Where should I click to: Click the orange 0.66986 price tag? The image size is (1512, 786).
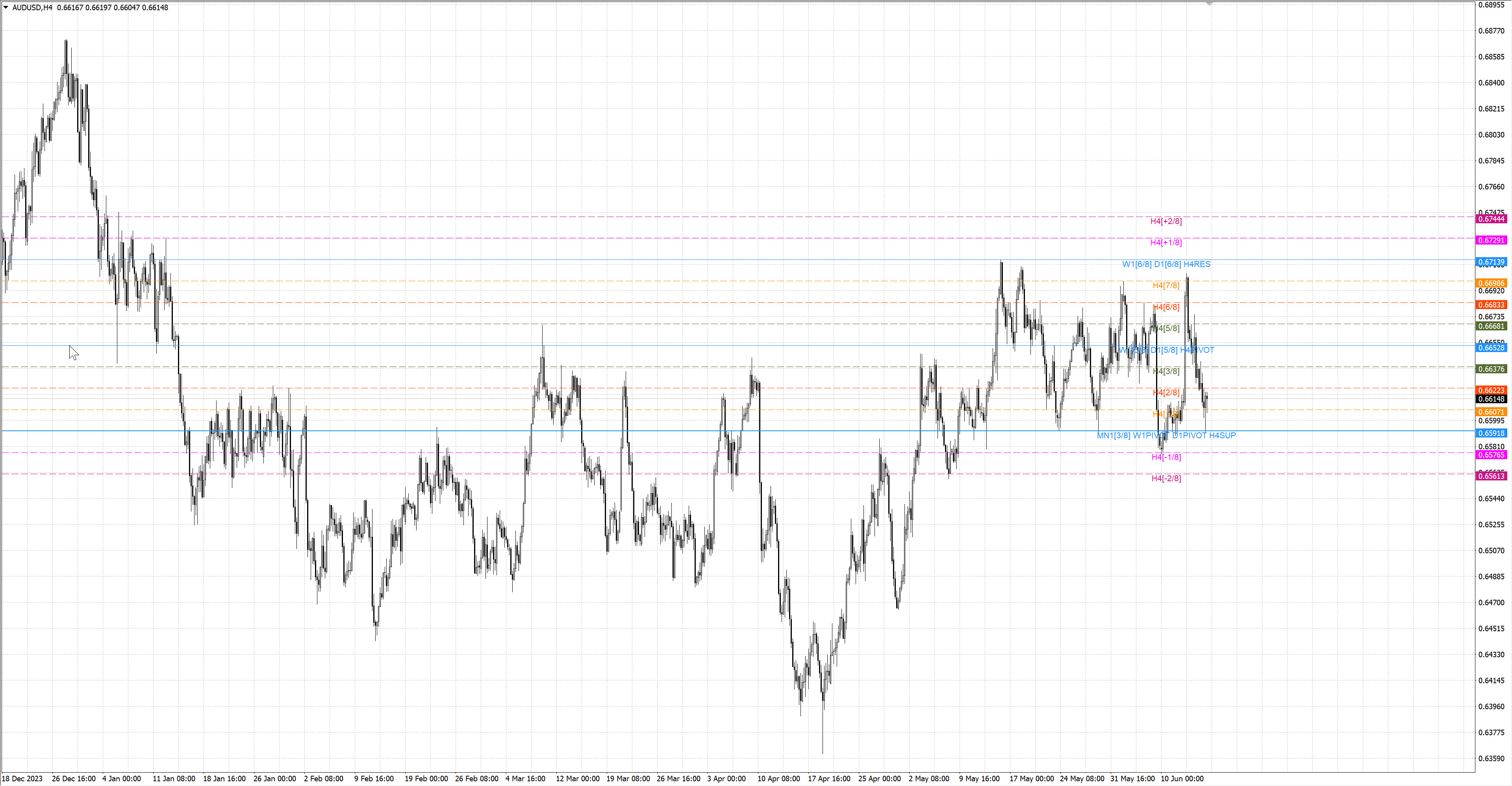pos(1491,283)
